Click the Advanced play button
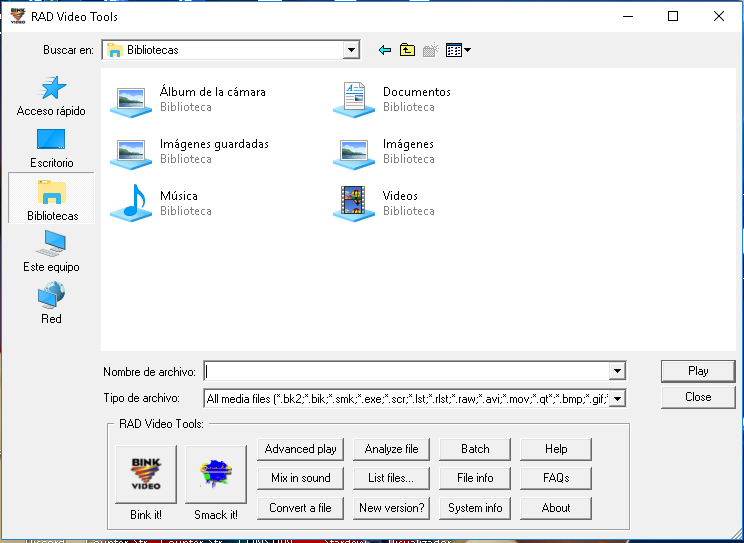 [300, 449]
